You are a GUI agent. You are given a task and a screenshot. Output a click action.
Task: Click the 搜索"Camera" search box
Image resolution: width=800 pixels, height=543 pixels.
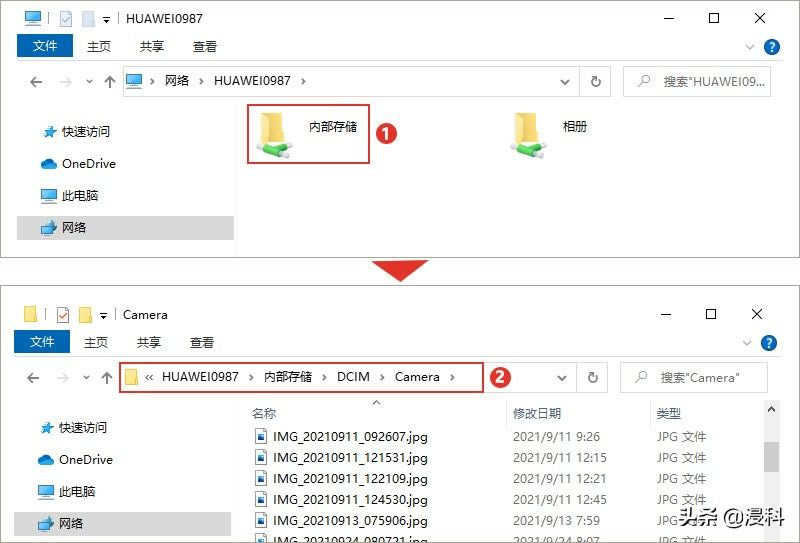point(694,378)
